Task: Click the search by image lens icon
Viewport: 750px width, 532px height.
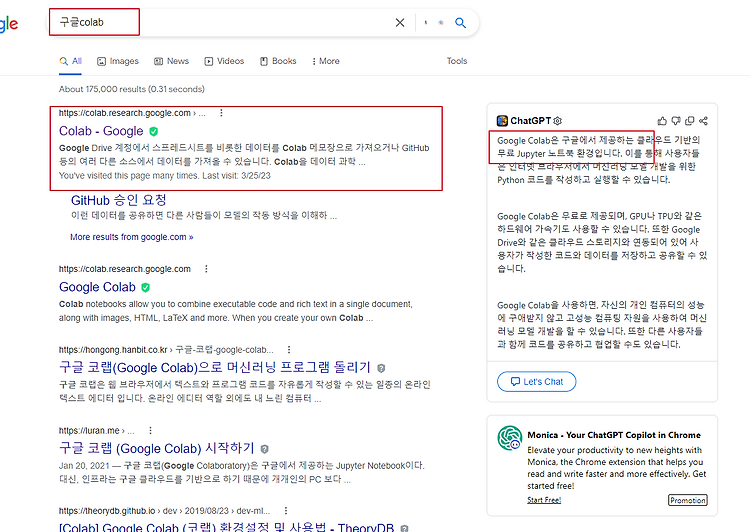Action: tap(441, 22)
